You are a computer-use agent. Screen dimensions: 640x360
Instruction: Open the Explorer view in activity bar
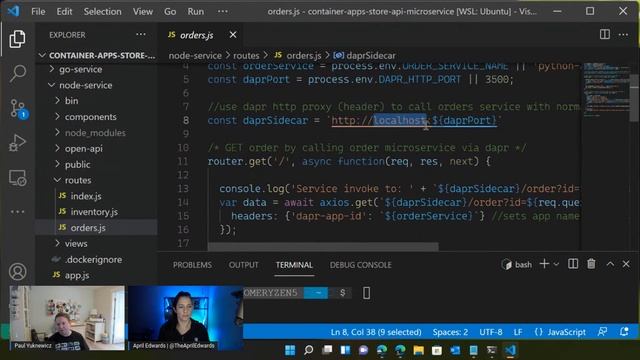(17, 39)
